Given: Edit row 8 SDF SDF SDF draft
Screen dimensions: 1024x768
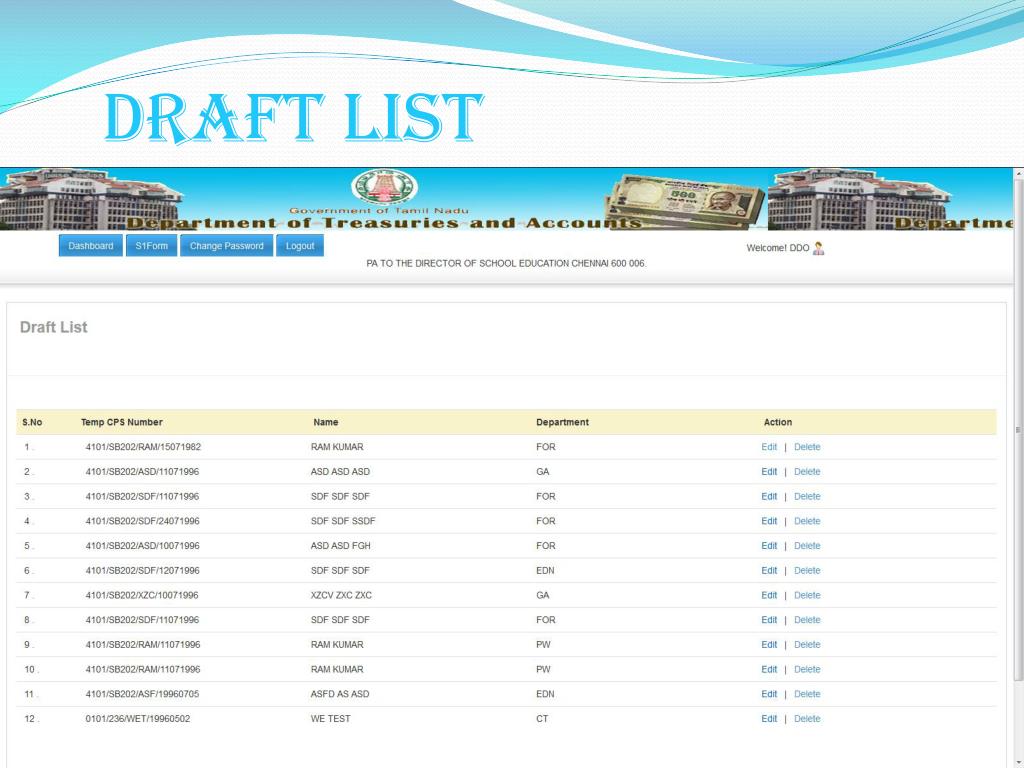Looking at the screenshot, I should 769,620.
